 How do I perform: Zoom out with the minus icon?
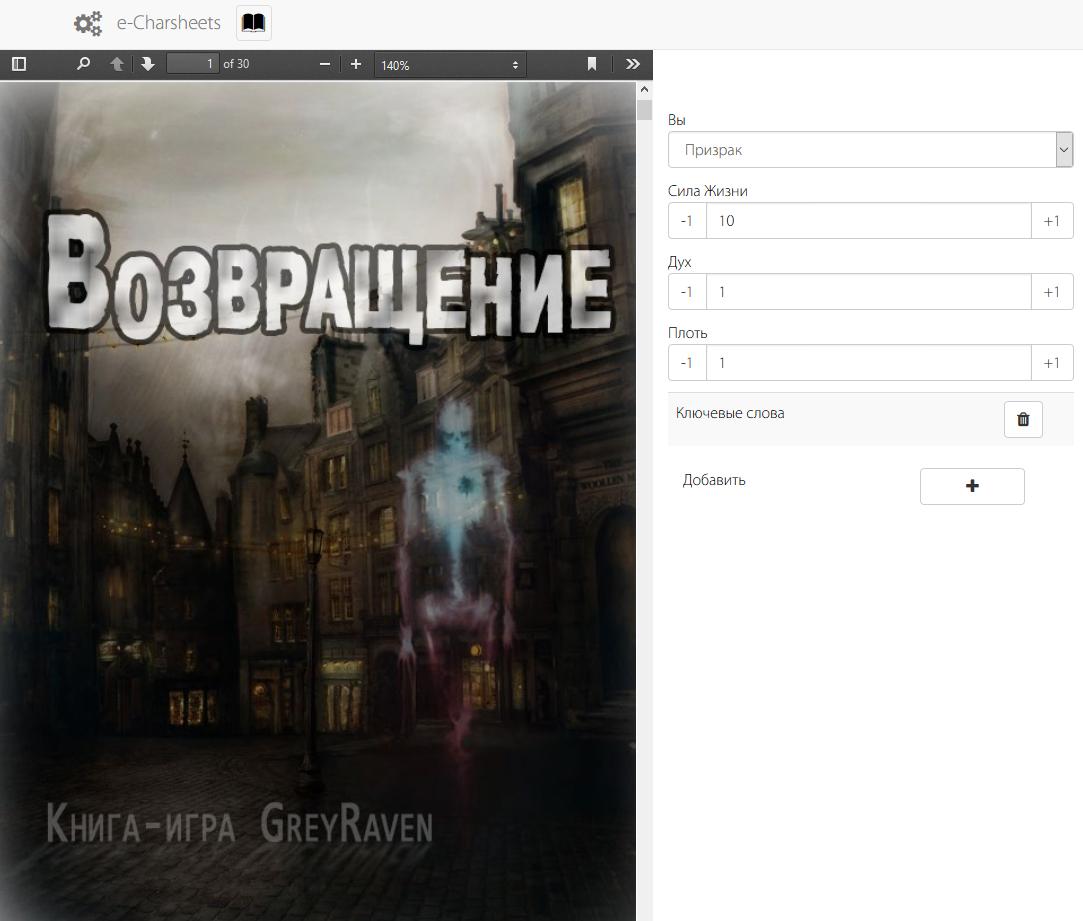(325, 64)
